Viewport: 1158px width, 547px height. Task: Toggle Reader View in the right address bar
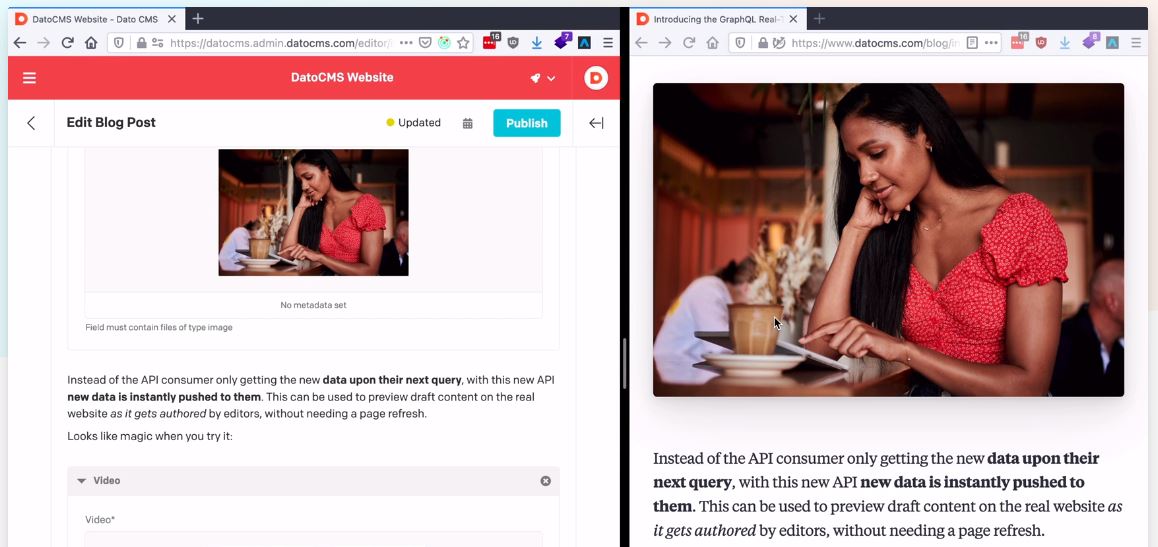coord(972,43)
